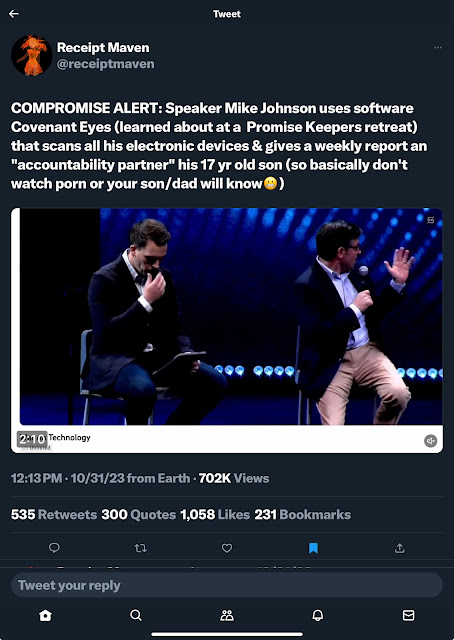Open the Search tab magnifier
The width and height of the screenshot is (454, 640).
[x=136, y=615]
